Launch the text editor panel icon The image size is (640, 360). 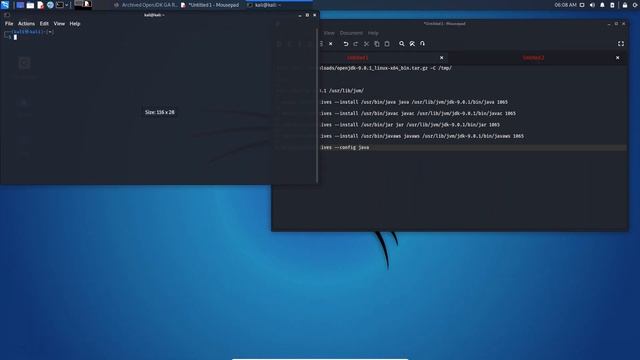pos(40,5)
